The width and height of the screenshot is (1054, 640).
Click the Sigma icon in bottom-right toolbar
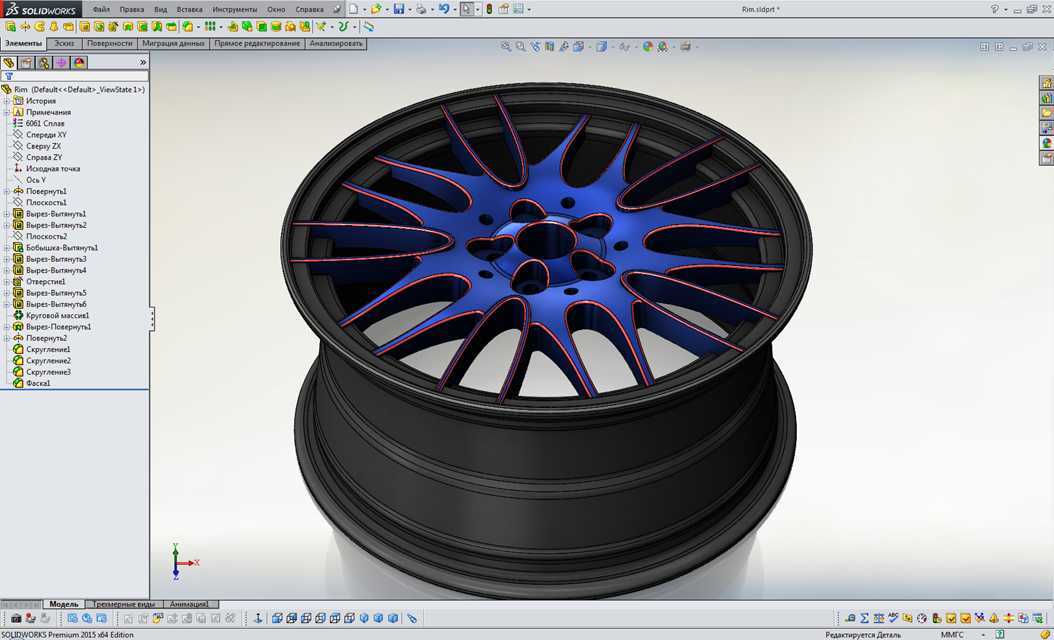[864, 618]
